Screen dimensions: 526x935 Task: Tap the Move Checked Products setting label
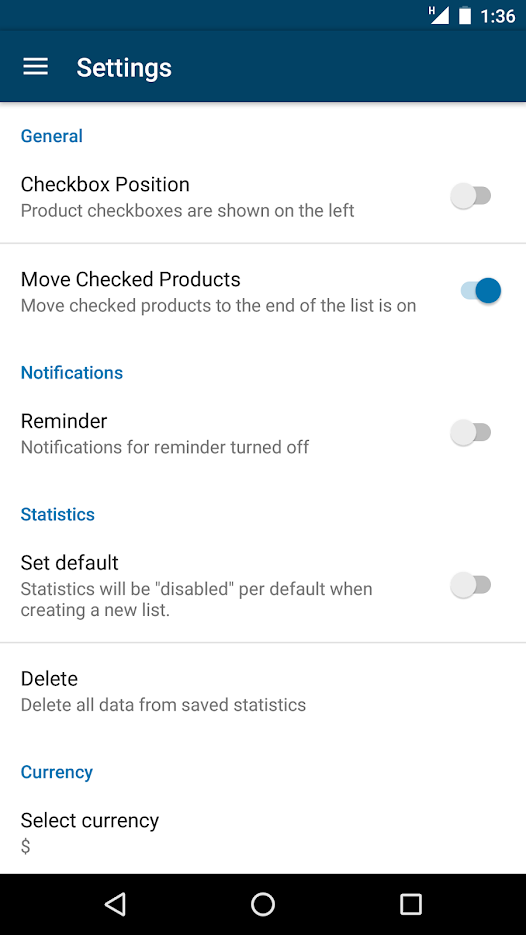[131, 279]
